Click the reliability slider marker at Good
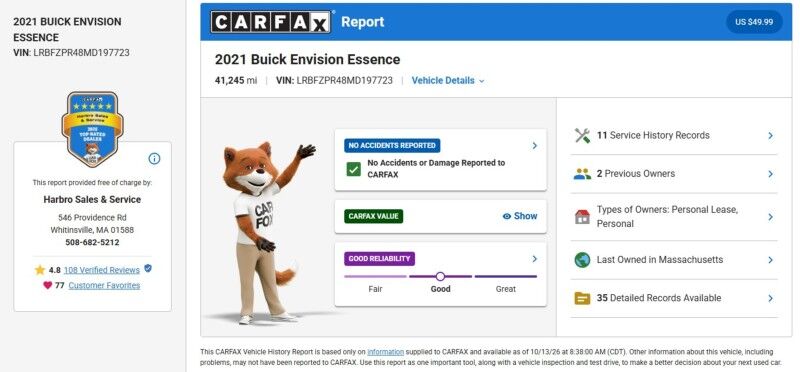800x372 pixels. [x=440, y=277]
